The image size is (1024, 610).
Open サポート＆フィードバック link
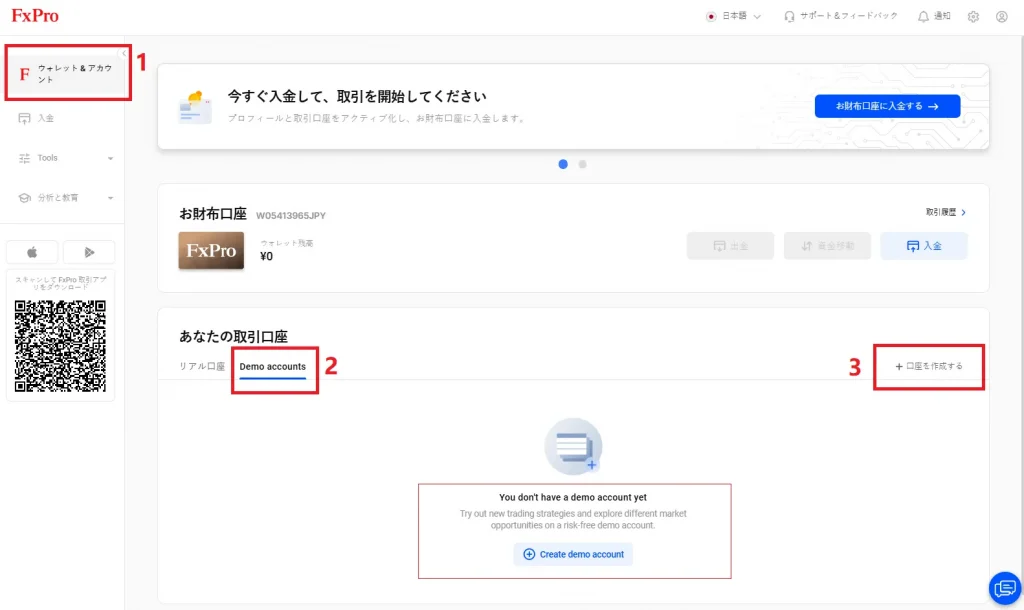tap(841, 16)
